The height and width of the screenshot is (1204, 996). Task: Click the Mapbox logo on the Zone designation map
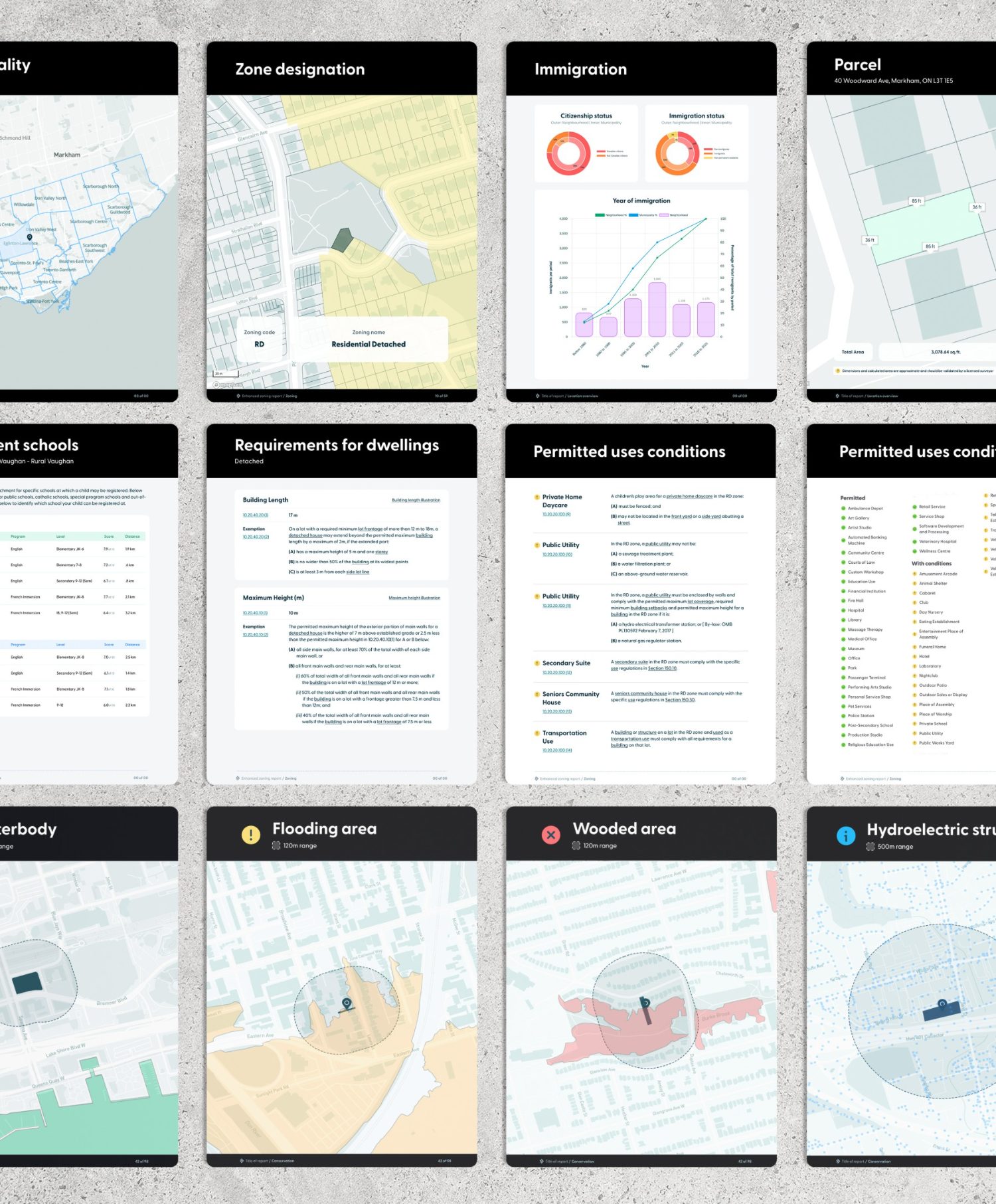[228, 385]
